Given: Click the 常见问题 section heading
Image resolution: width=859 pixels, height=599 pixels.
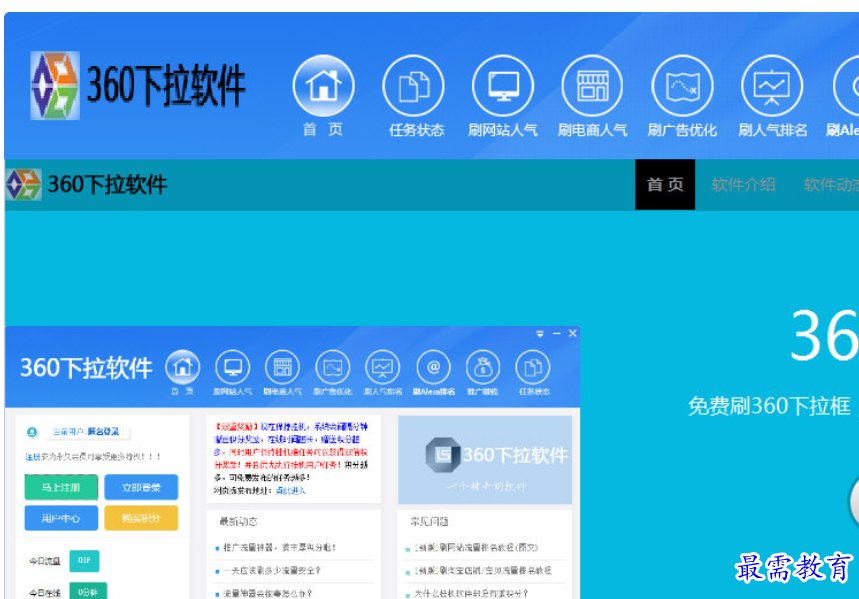Looking at the screenshot, I should pyautogui.click(x=430, y=522).
